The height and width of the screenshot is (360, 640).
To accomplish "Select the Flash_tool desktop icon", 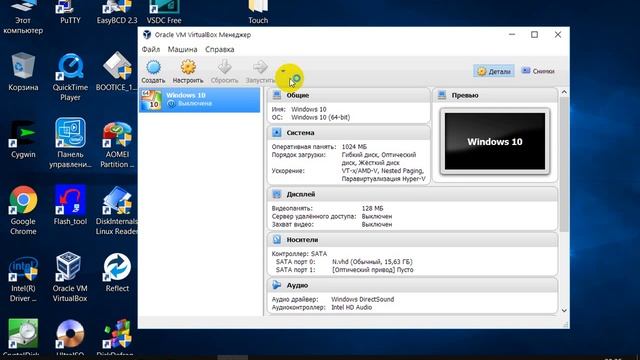I will pyautogui.click(x=70, y=205).
